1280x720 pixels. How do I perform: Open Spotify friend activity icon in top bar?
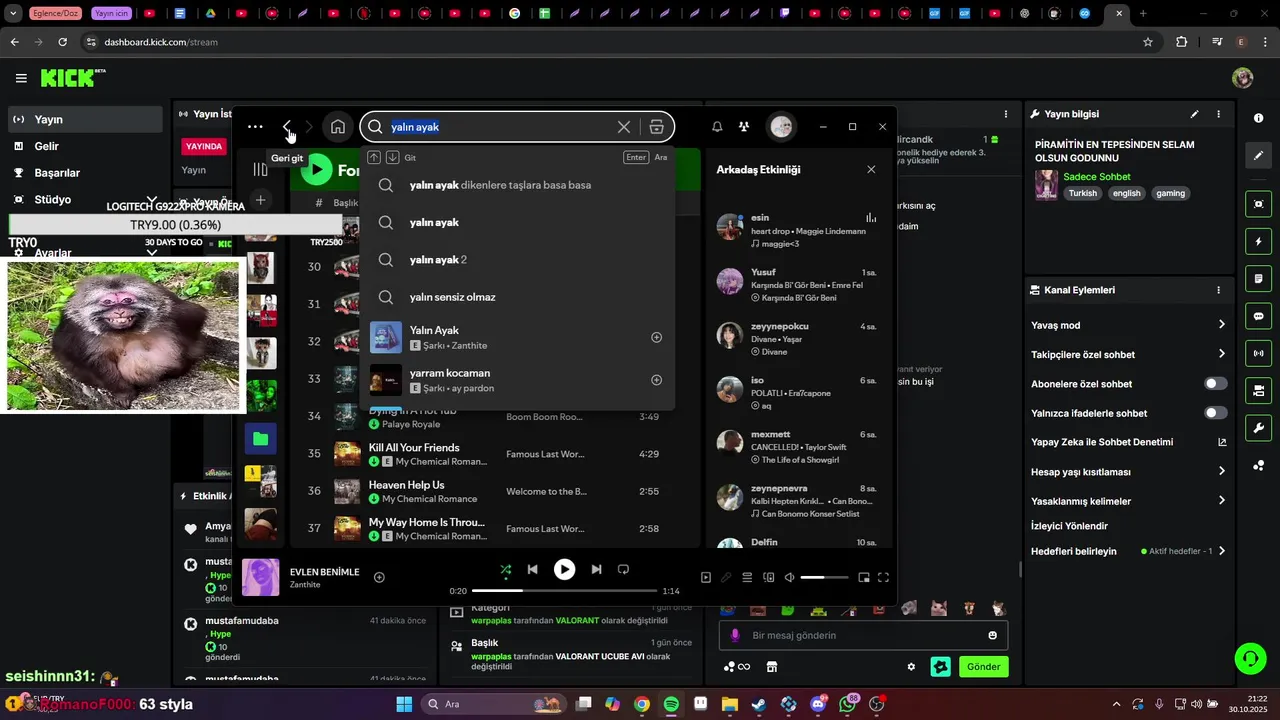(x=744, y=127)
